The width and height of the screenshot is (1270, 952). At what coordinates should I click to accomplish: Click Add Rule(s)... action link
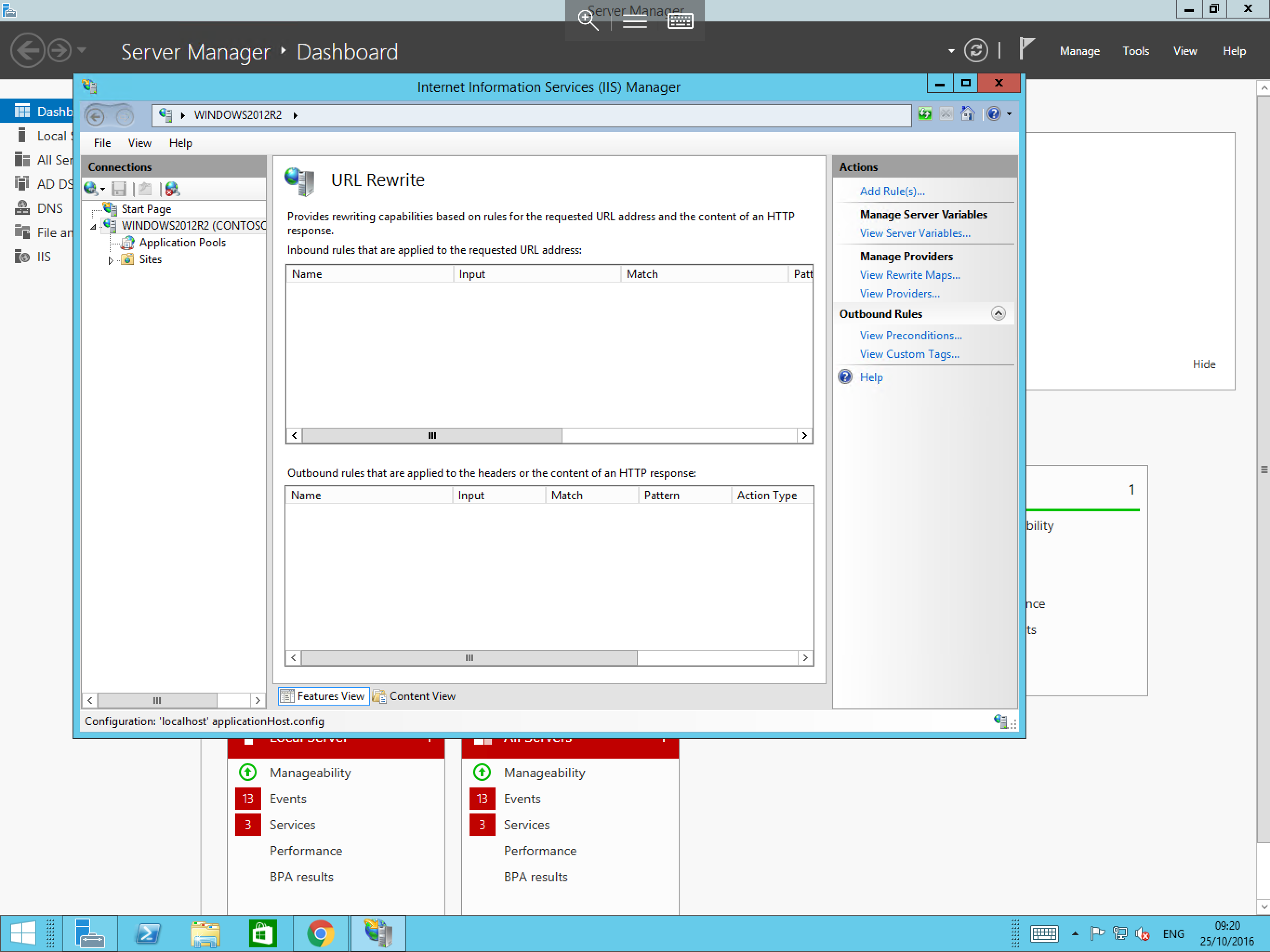892,191
